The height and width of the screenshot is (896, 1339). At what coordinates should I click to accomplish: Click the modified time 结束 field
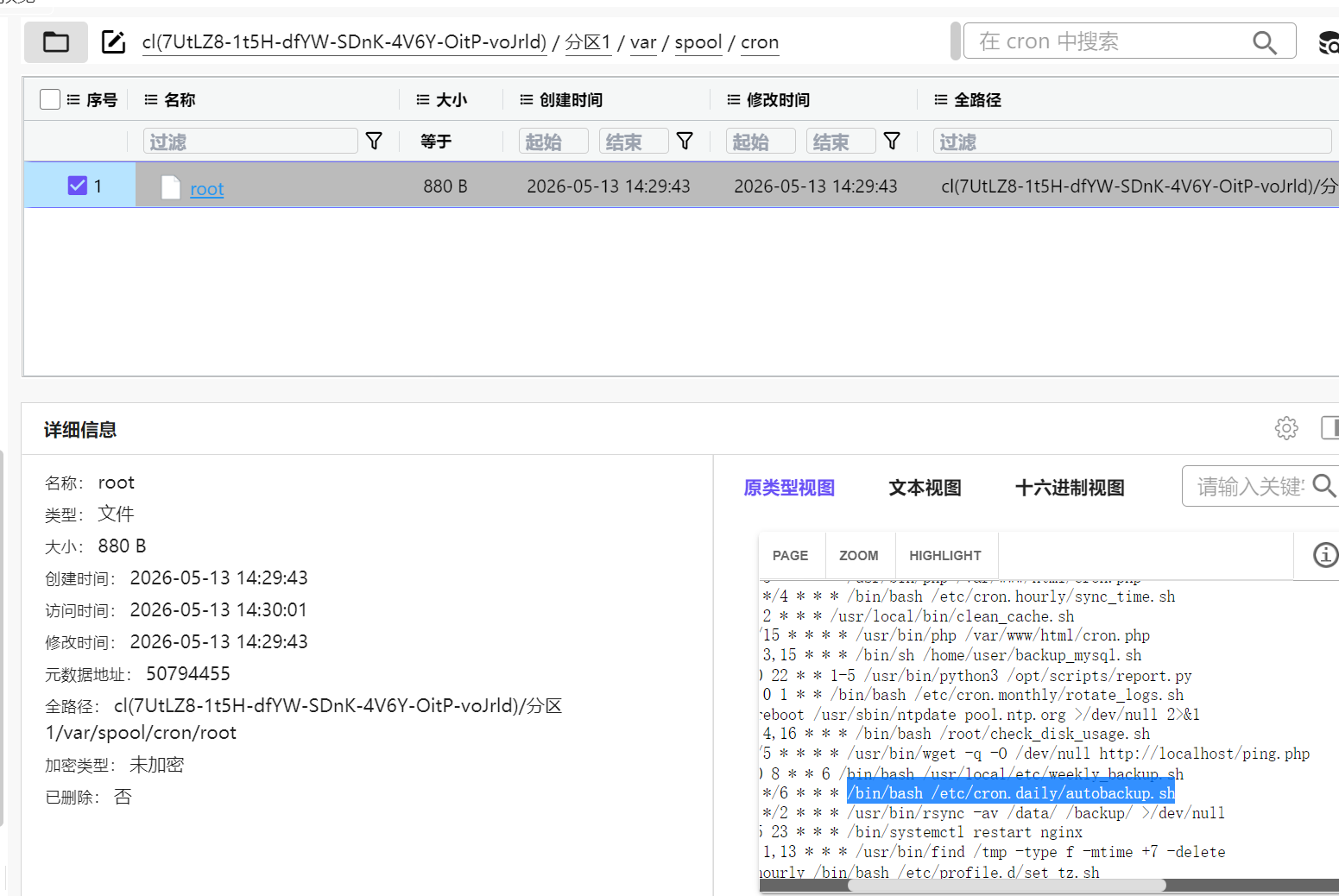841,141
